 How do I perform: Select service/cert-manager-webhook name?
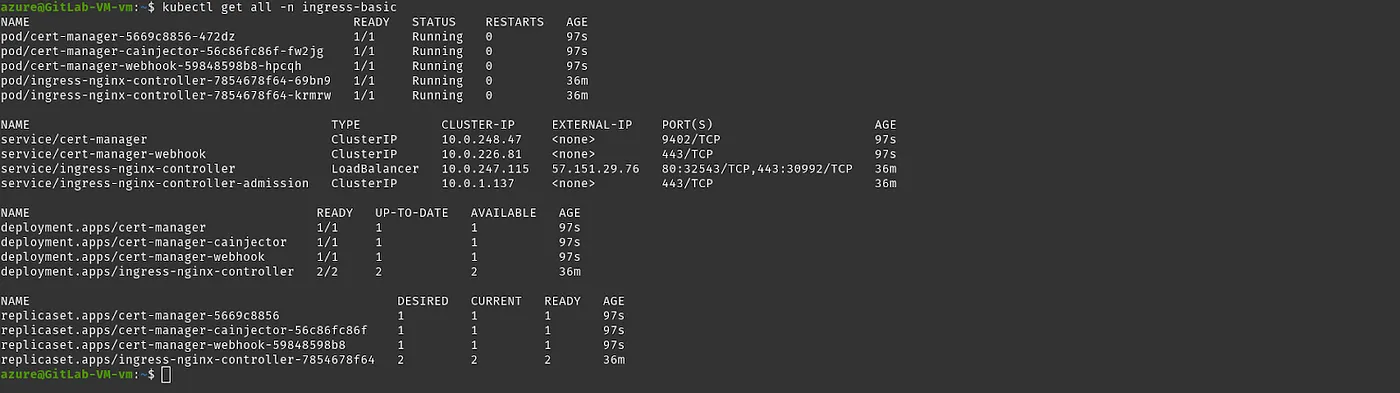click(103, 155)
